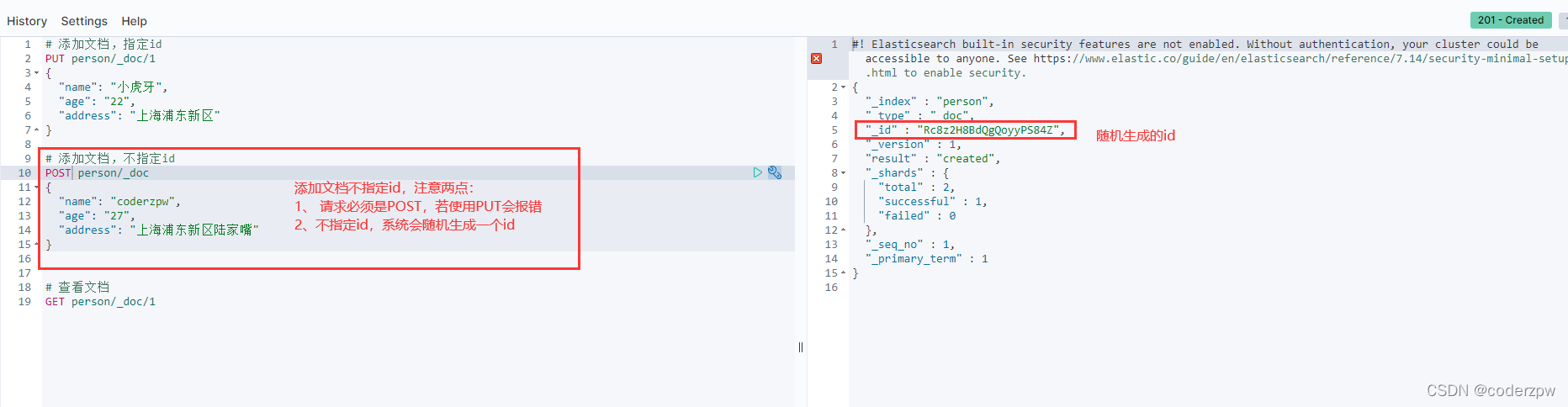Toggle fold arrow at output line 12
1568x407 pixels.
(844, 230)
